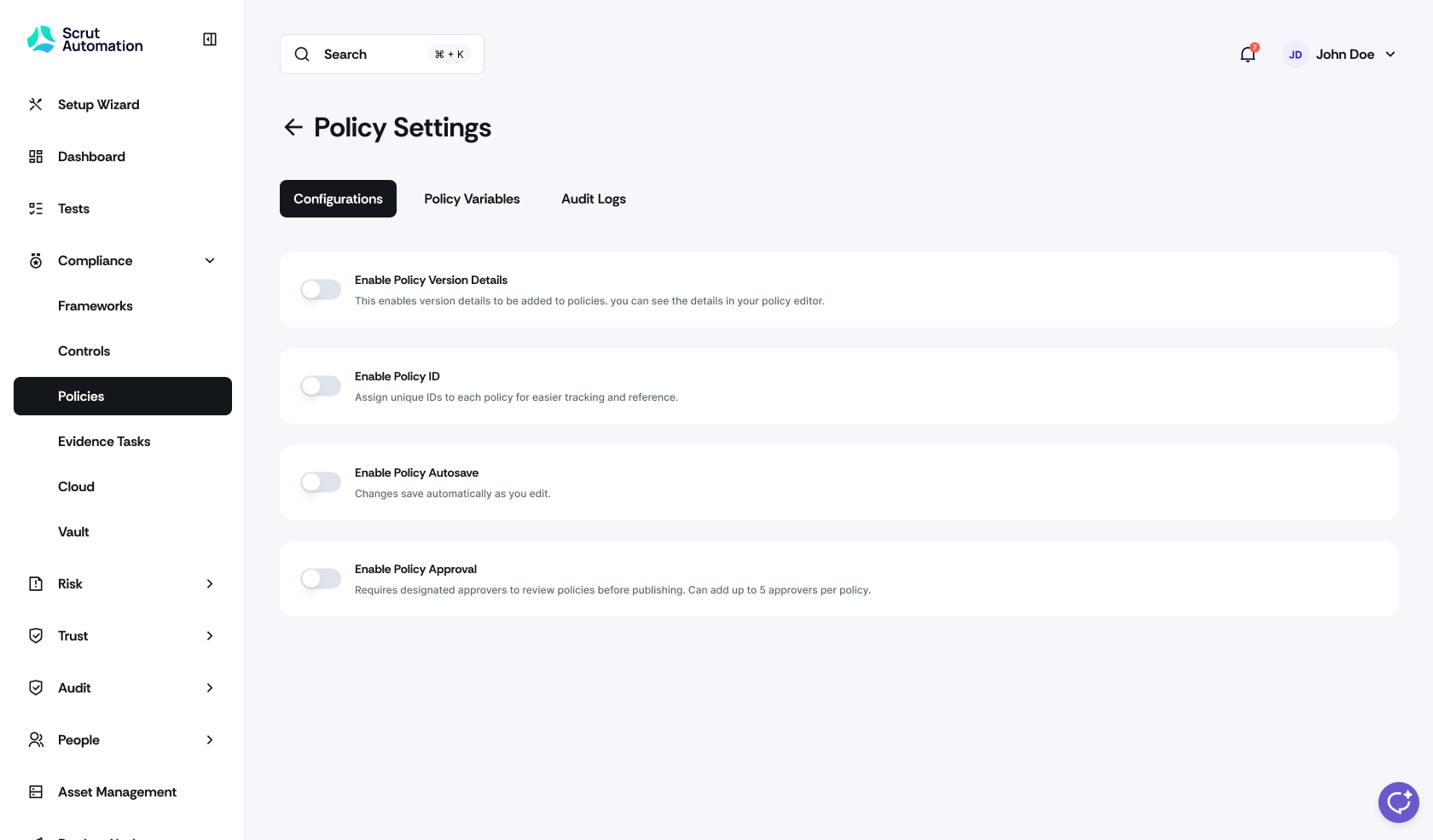Viewport: 1433px width, 840px height.
Task: Collapse the Compliance section chevron
Action: pyautogui.click(x=210, y=261)
